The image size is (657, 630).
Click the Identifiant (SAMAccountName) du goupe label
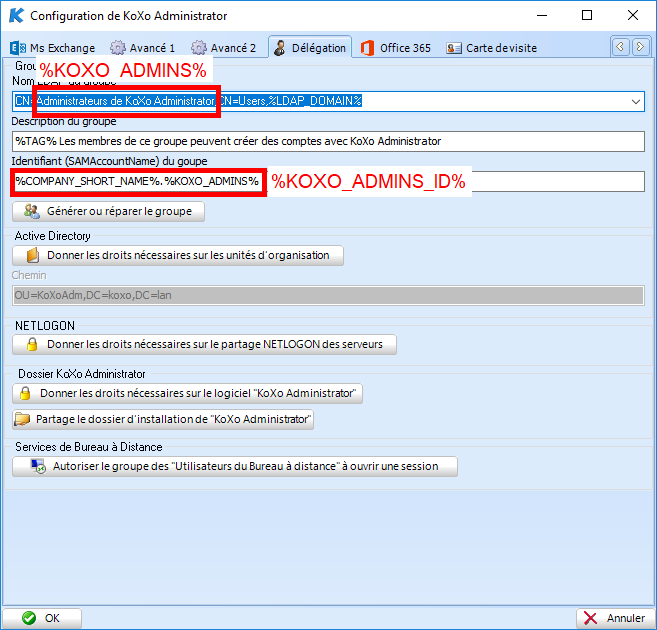109,161
